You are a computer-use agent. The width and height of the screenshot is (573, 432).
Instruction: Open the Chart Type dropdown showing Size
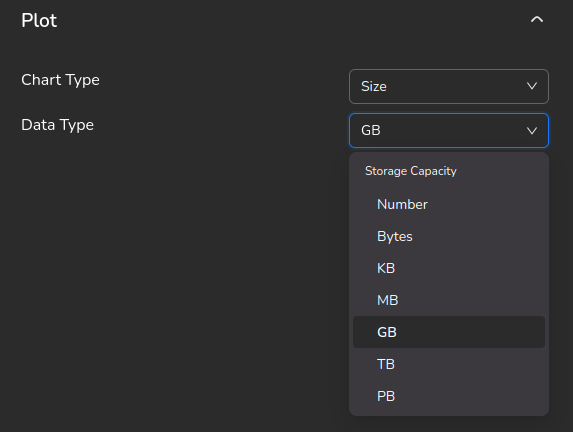click(449, 87)
